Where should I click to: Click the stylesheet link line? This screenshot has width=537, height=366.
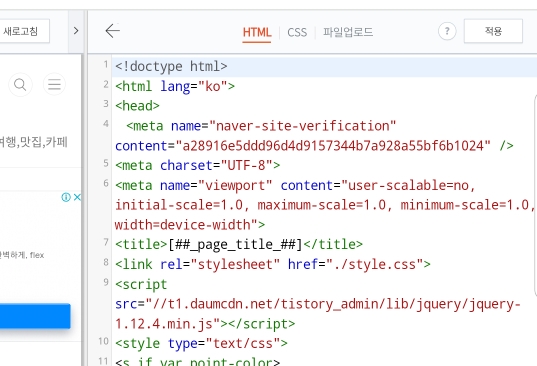[273, 264]
